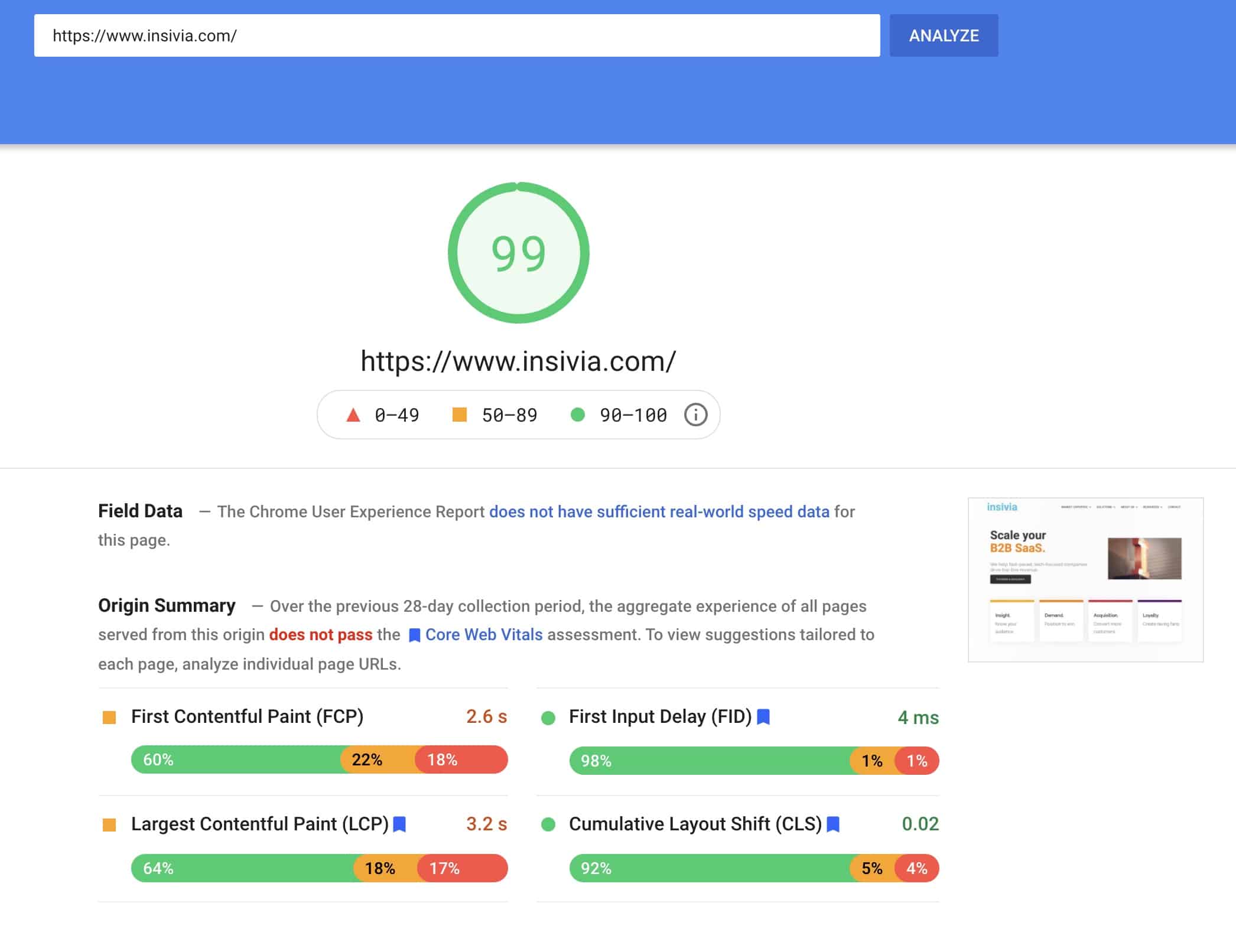
Task: Click the LCP 64% green bar segment
Action: [x=243, y=868]
